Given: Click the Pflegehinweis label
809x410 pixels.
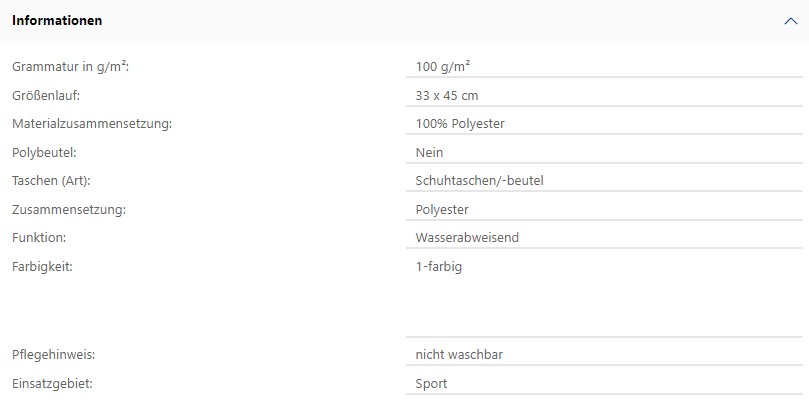Looking at the screenshot, I should click(53, 355).
